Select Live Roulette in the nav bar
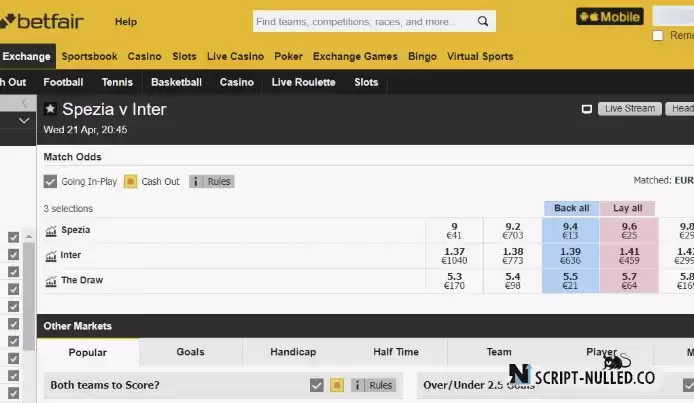This screenshot has height=403, width=694. click(304, 82)
